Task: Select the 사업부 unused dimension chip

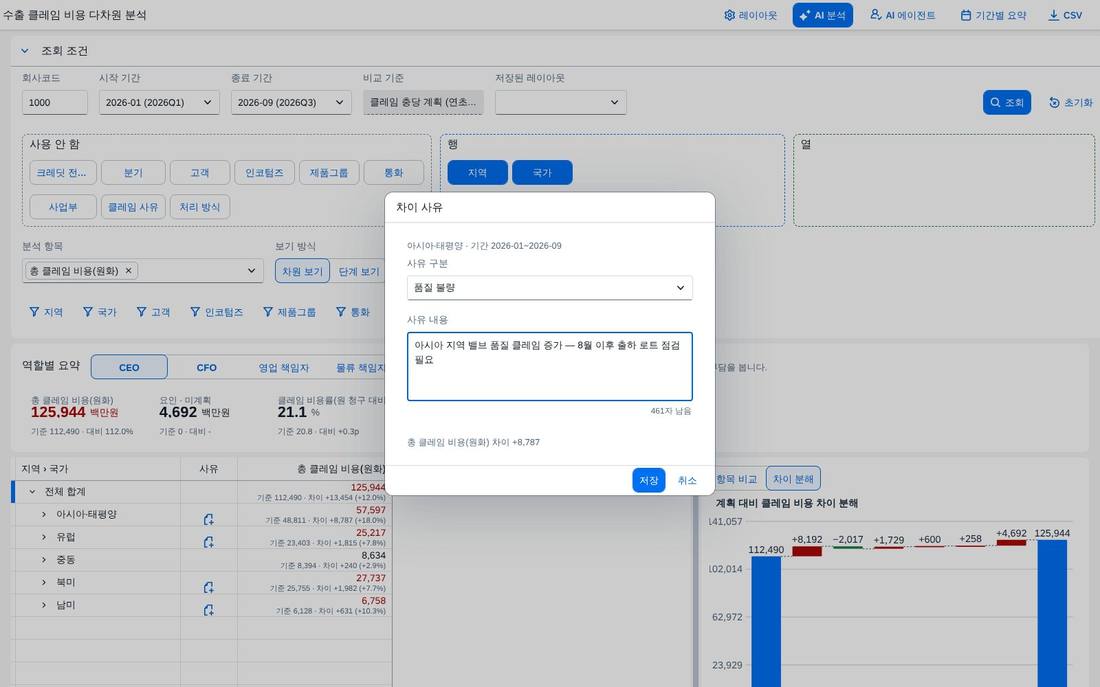Action: tap(63, 207)
